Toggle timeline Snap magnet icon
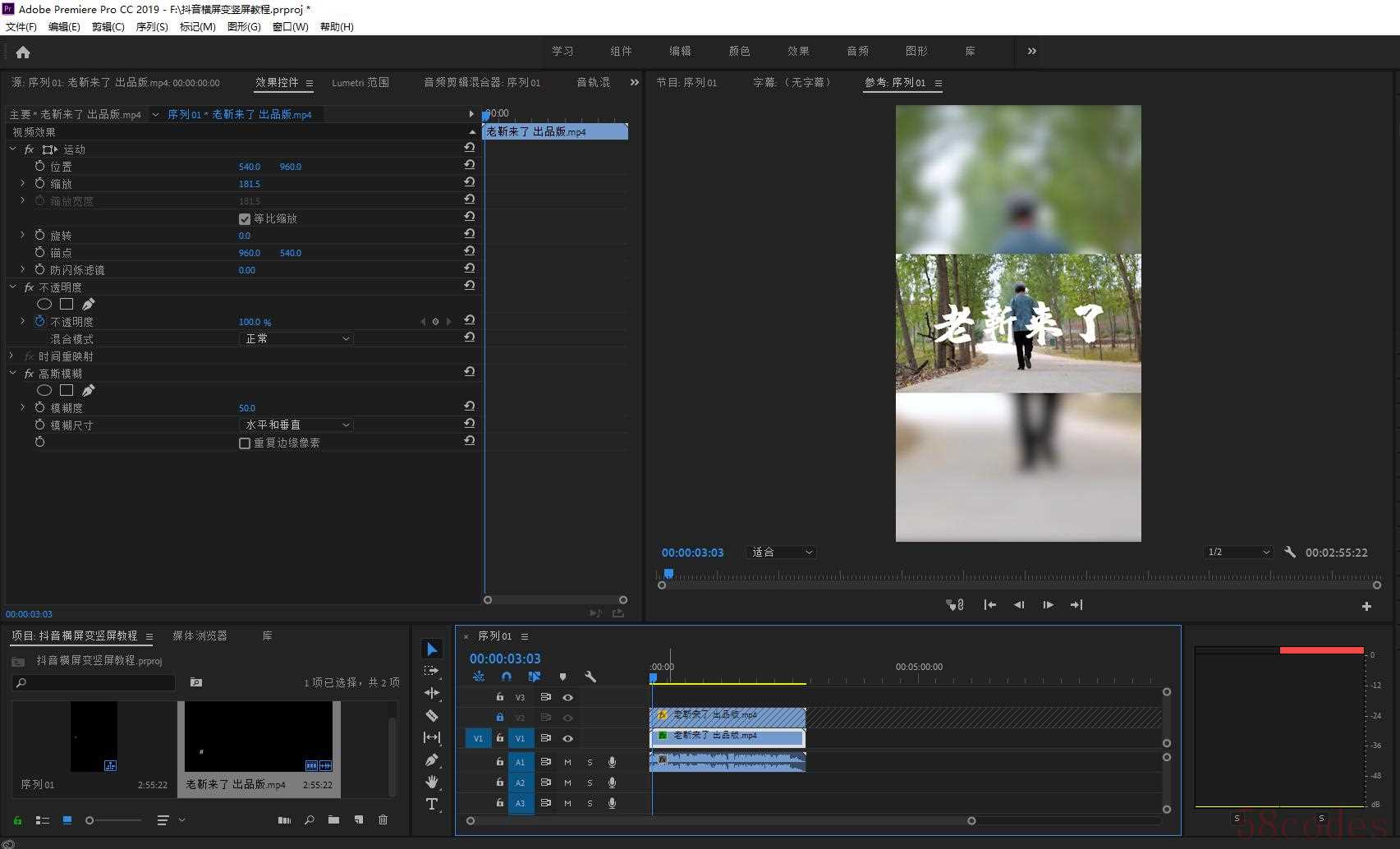This screenshot has height=849, width=1400. click(x=507, y=677)
